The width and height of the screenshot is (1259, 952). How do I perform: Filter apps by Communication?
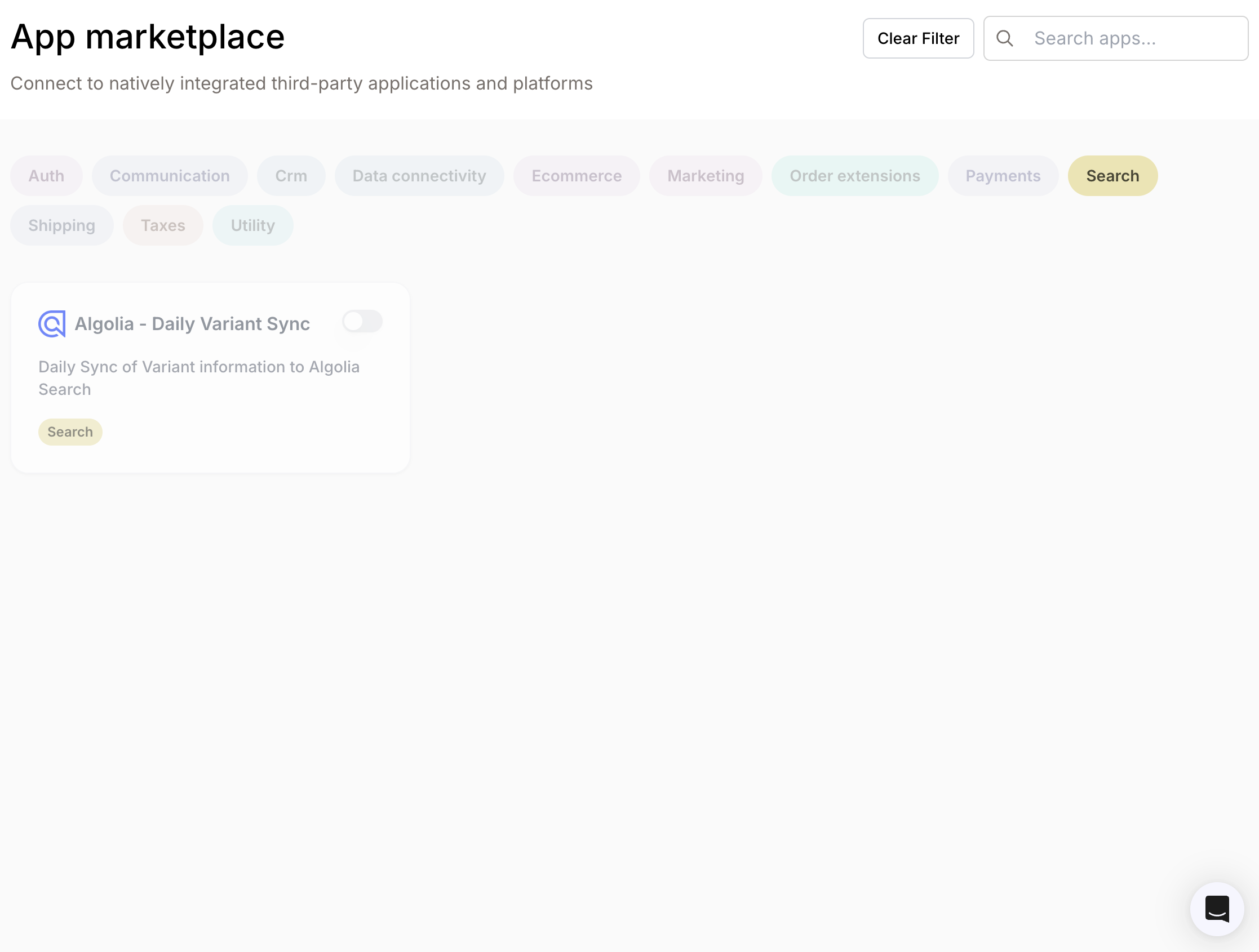pyautogui.click(x=170, y=175)
